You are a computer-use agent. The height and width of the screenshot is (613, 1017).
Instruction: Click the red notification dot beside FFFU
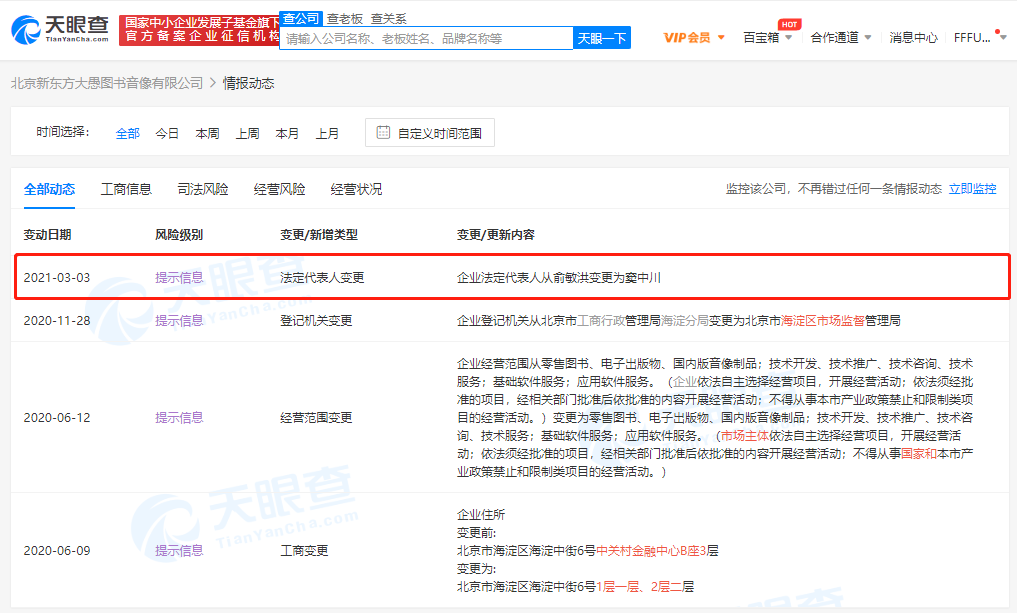tap(997, 31)
